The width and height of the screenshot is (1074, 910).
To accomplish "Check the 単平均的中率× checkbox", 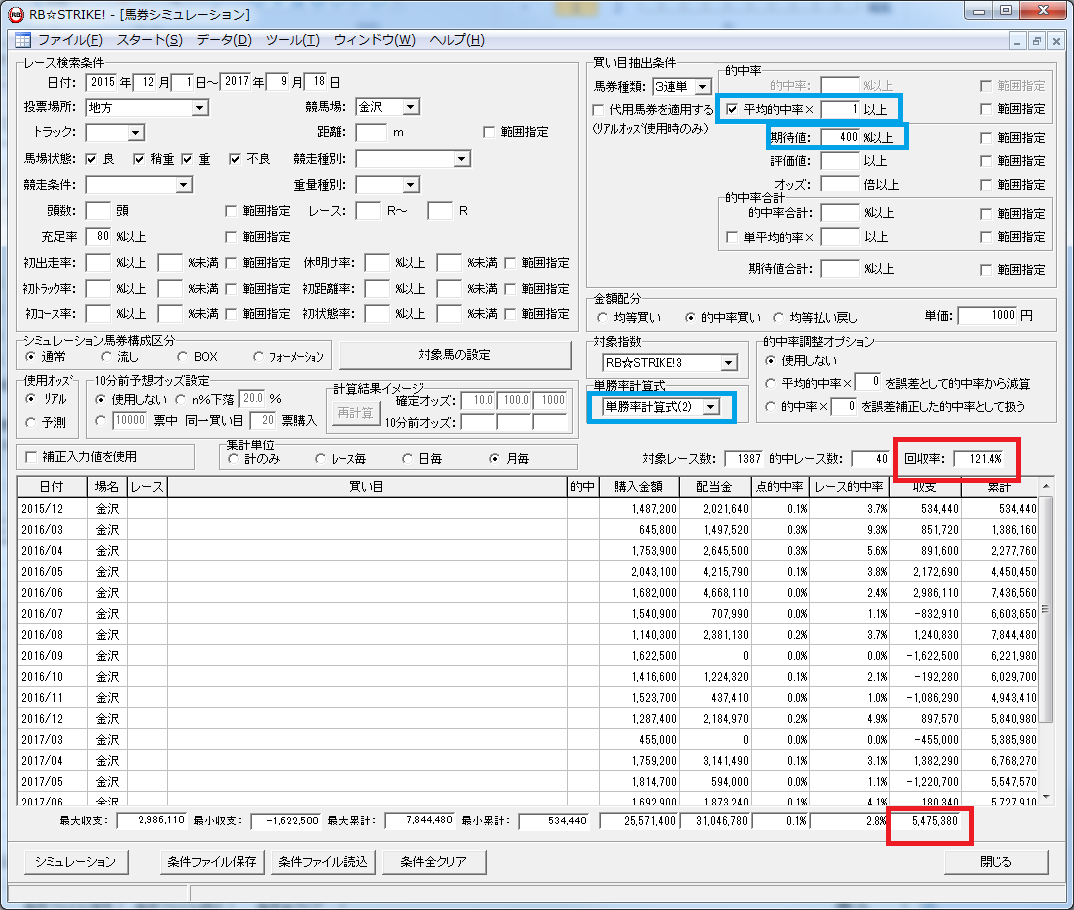I will (x=732, y=237).
